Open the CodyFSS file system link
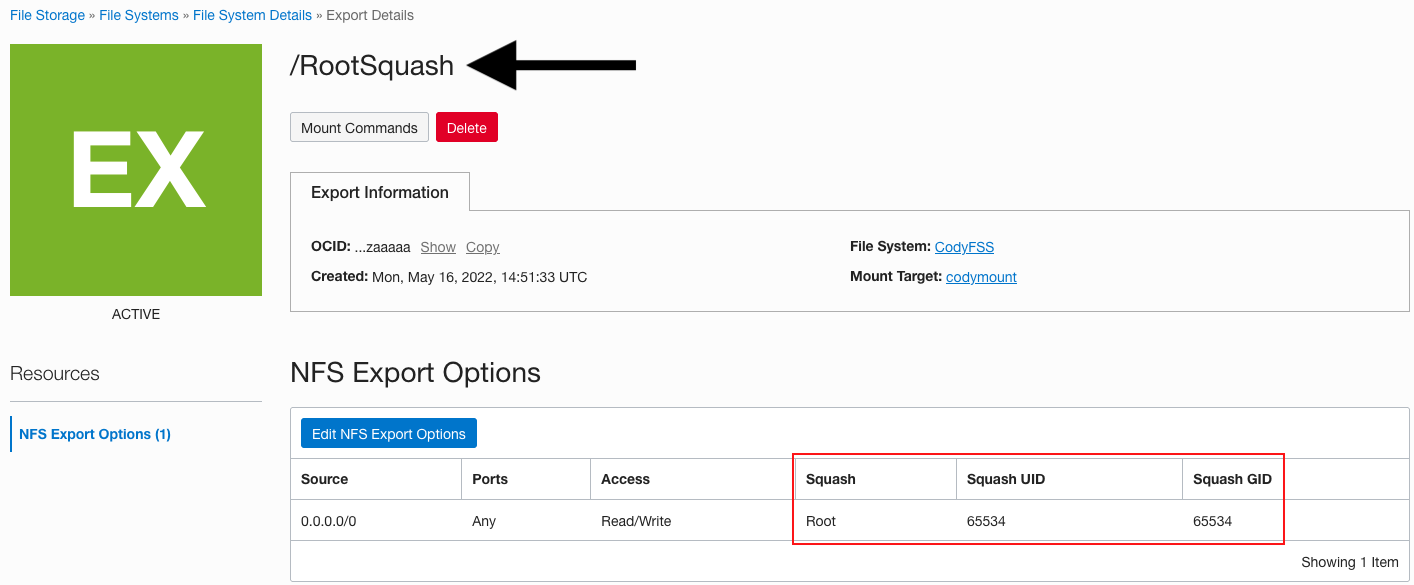Image resolution: width=1414 pixels, height=585 pixels. click(963, 246)
